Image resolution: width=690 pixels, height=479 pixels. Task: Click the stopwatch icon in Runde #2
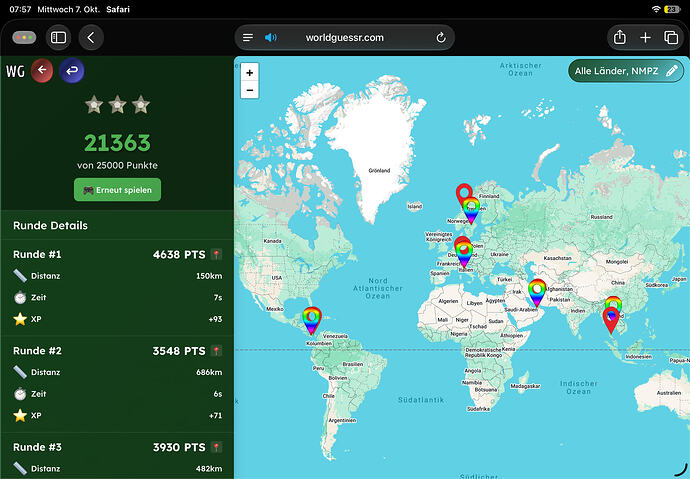point(20,394)
